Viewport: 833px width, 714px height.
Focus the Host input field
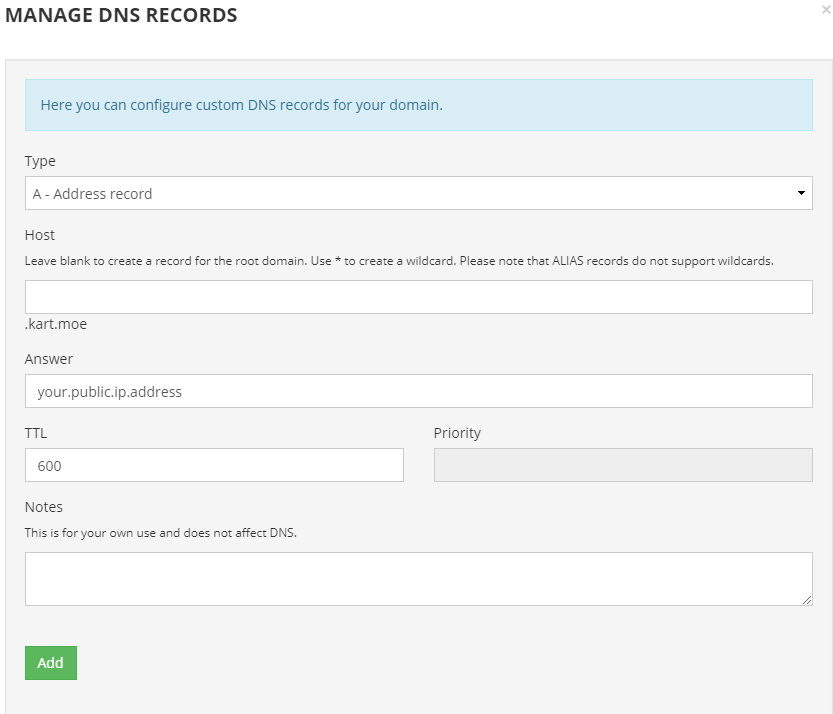pos(419,297)
